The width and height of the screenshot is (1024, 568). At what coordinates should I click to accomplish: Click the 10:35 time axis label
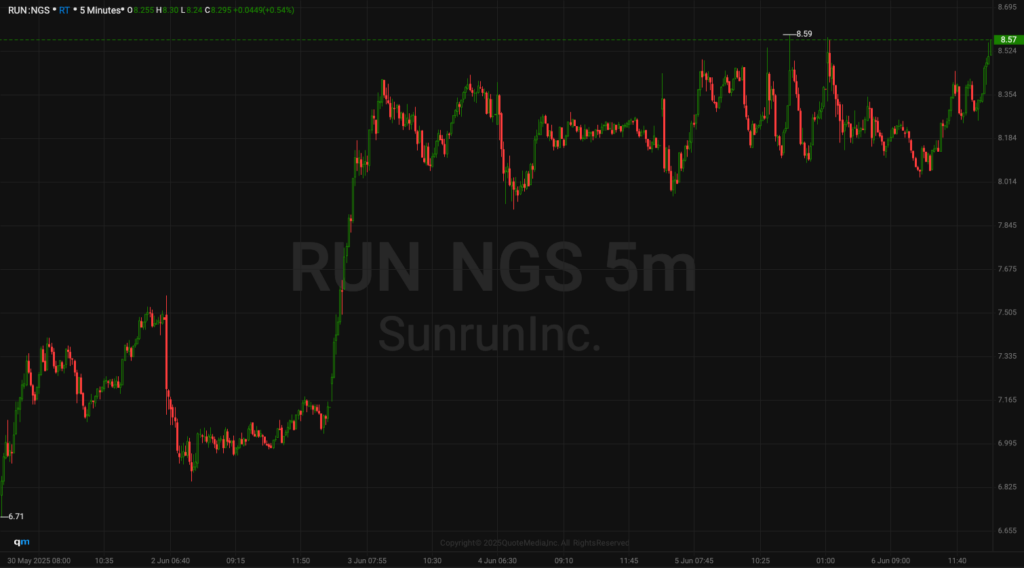pos(104,561)
